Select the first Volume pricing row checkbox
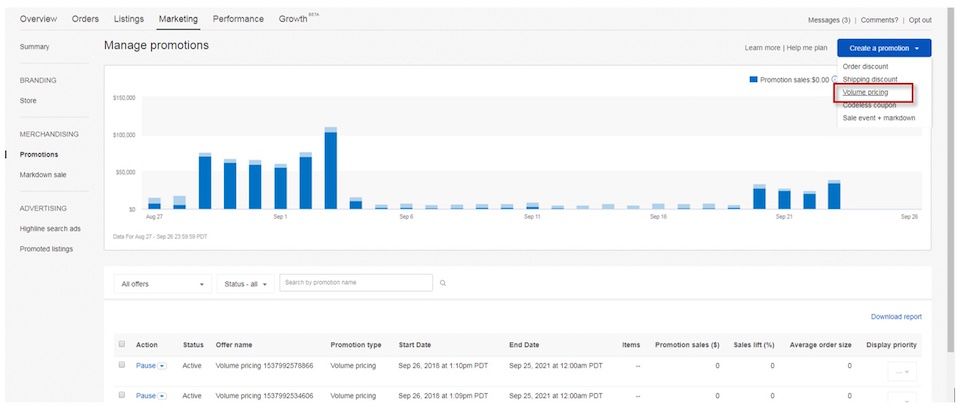The height and width of the screenshot is (413, 960). tap(122, 367)
